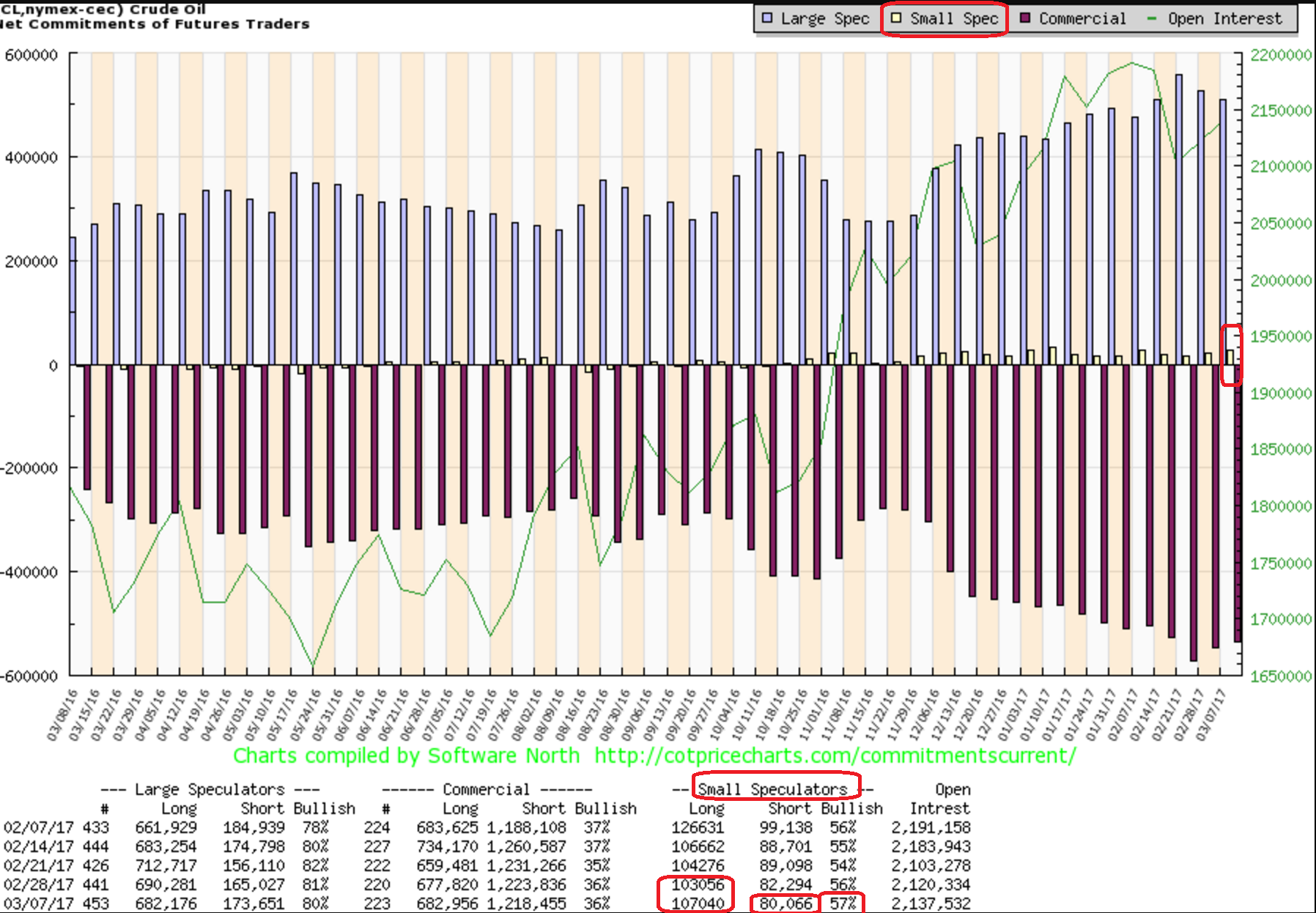Screen dimensions: 1316x913
Task: Click Large Spec short value 173,651
Action: click(254, 903)
